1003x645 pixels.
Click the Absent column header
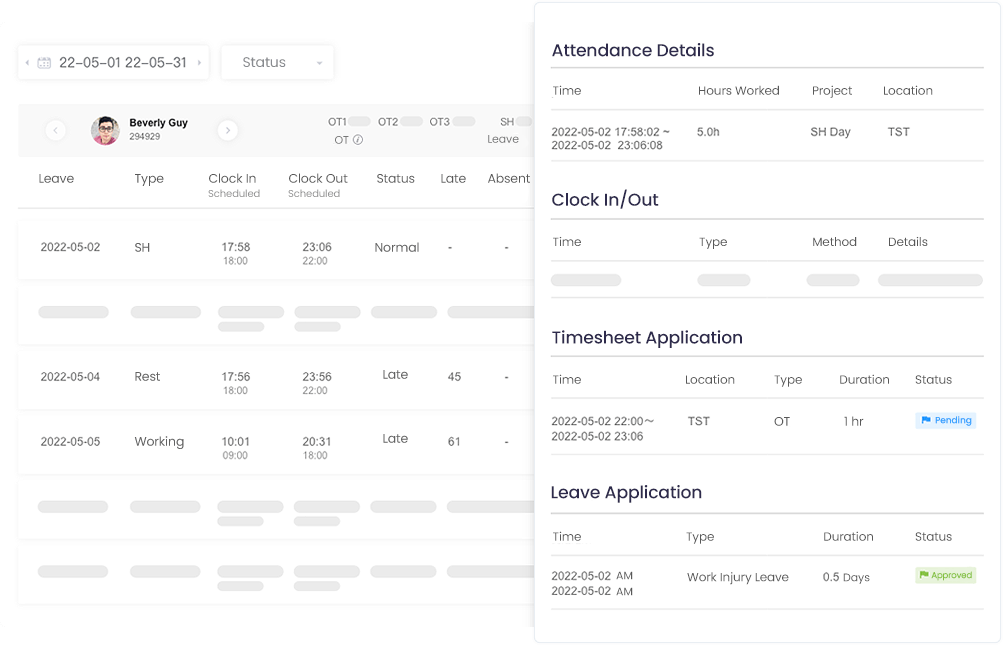(x=509, y=179)
